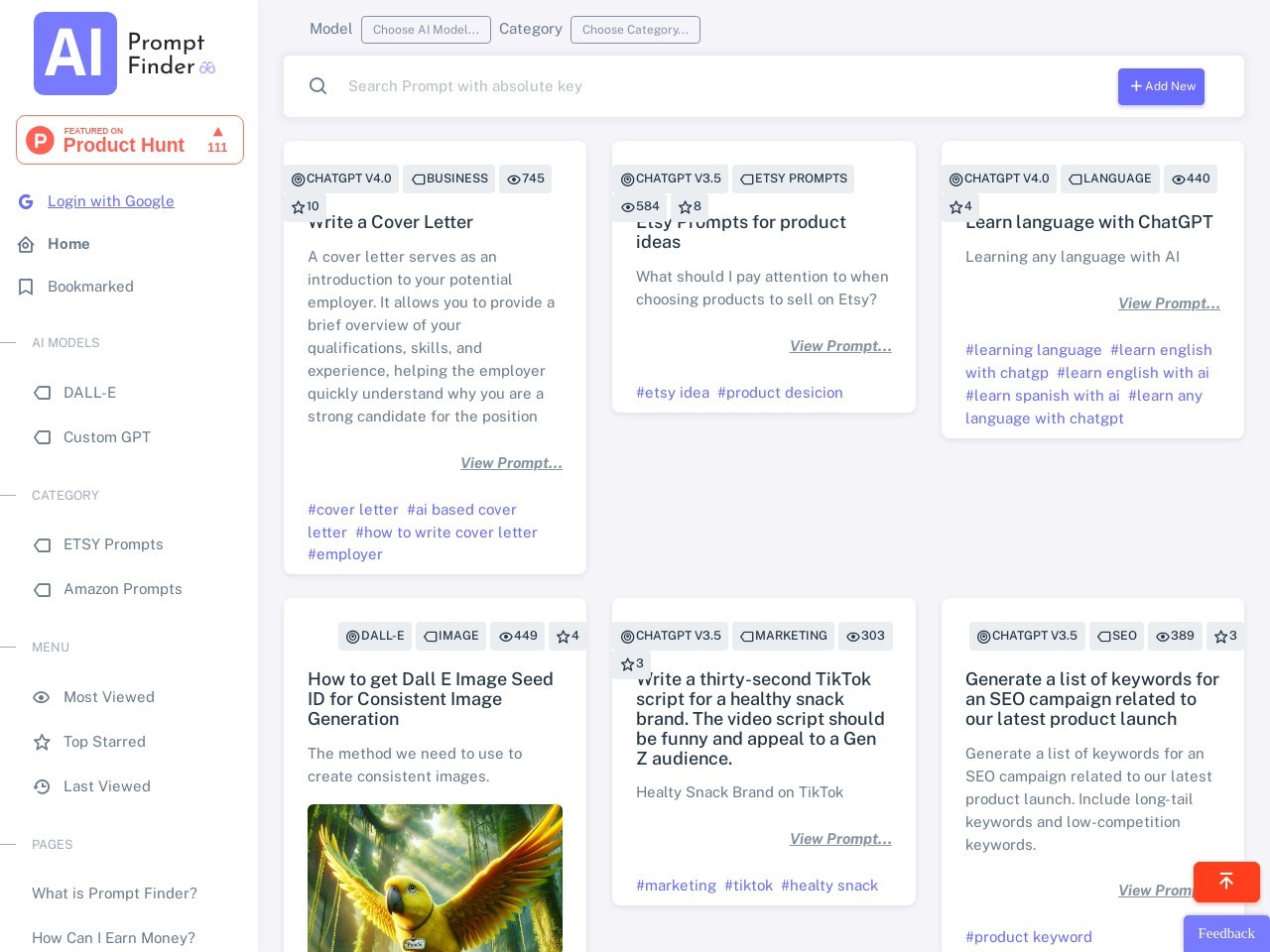
Task: Click the magnifier search icon
Action: click(x=317, y=86)
